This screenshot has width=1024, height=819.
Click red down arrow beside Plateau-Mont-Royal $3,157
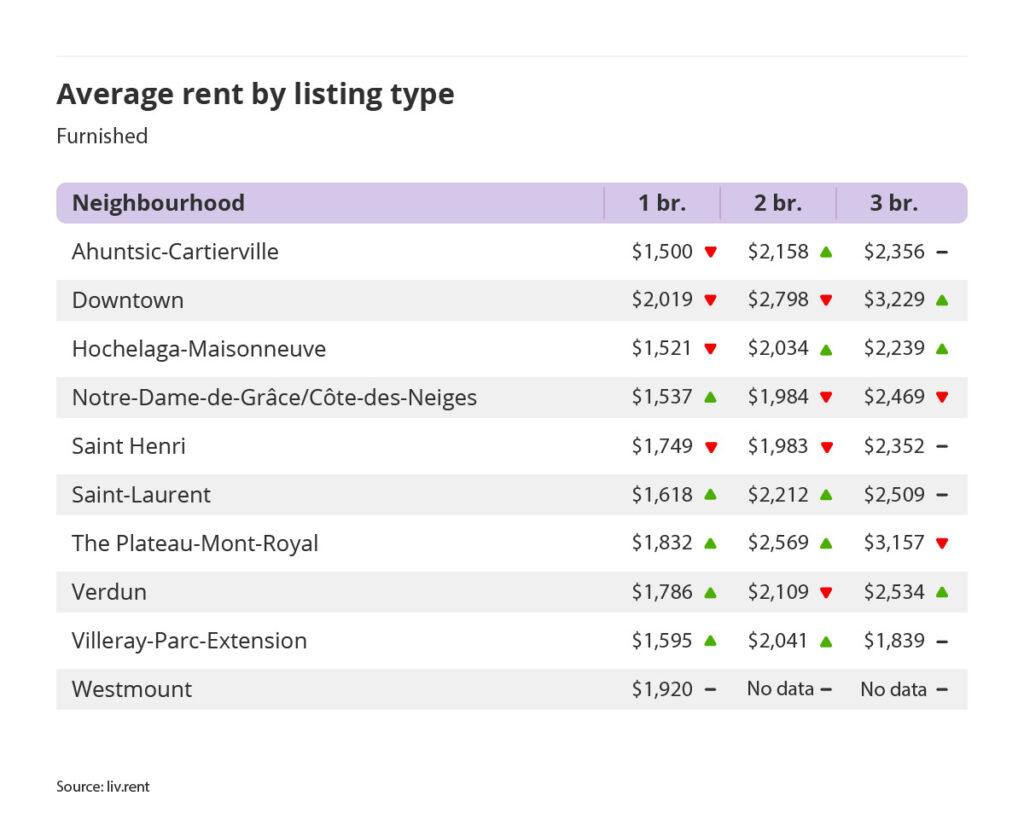942,544
